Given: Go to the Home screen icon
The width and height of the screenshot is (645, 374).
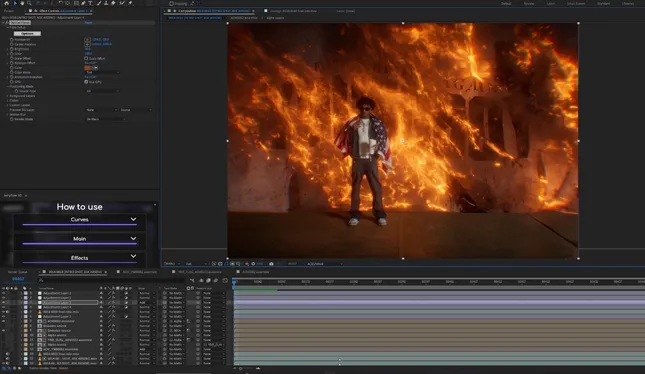Looking at the screenshot, I should click(6, 3).
